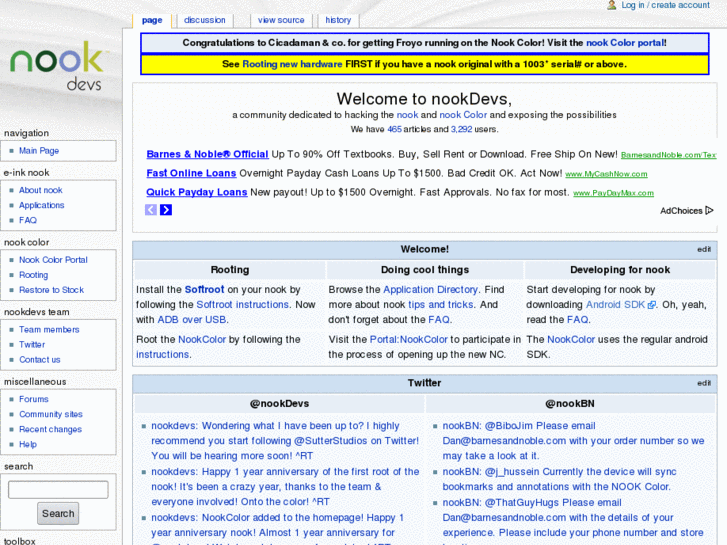Screen dimensions: 727x545
Task: Open the view source tab
Action: [x=281, y=20]
